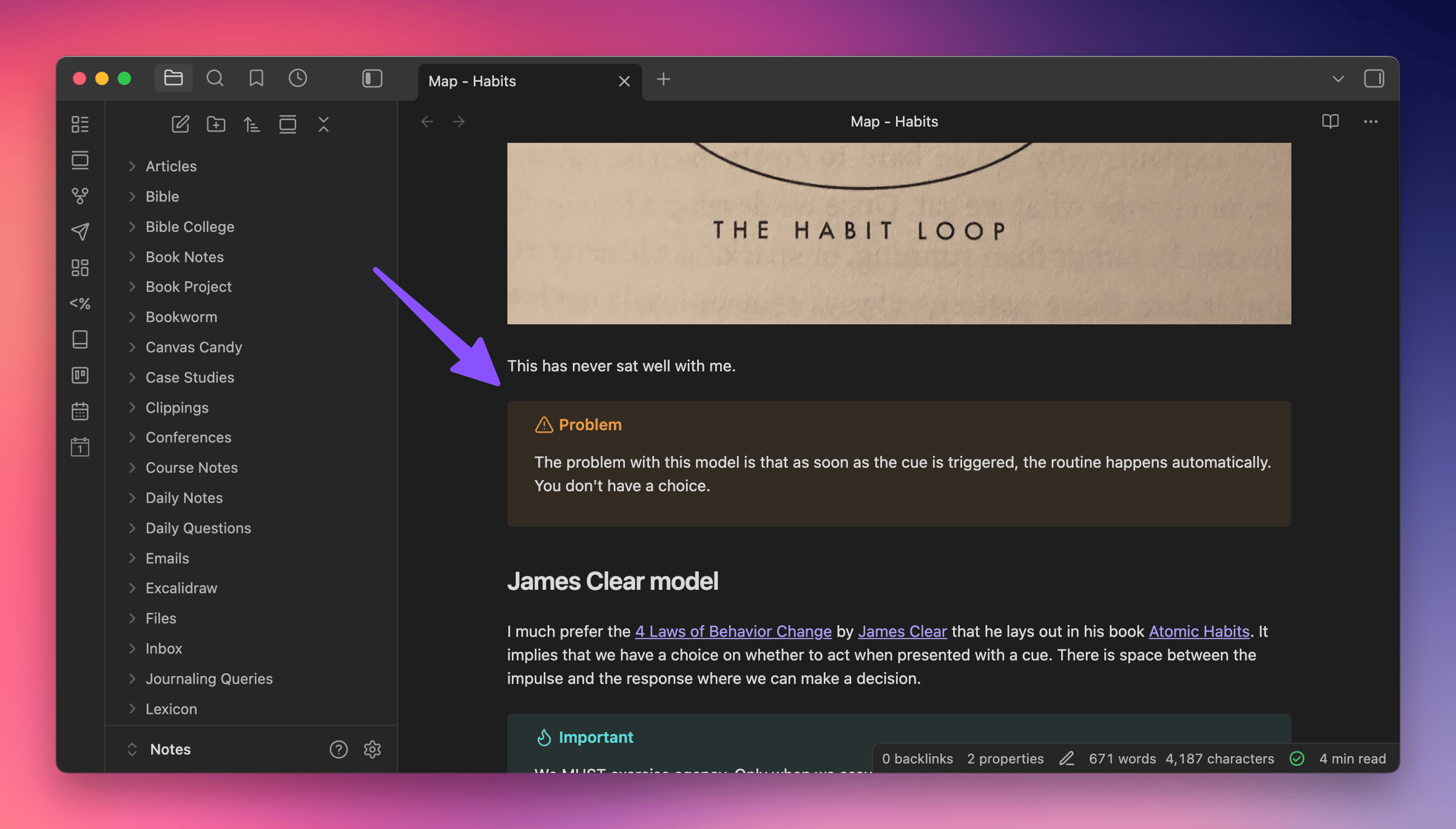1456x829 pixels.
Task: Expand the Daily Notes folder
Action: [184, 498]
